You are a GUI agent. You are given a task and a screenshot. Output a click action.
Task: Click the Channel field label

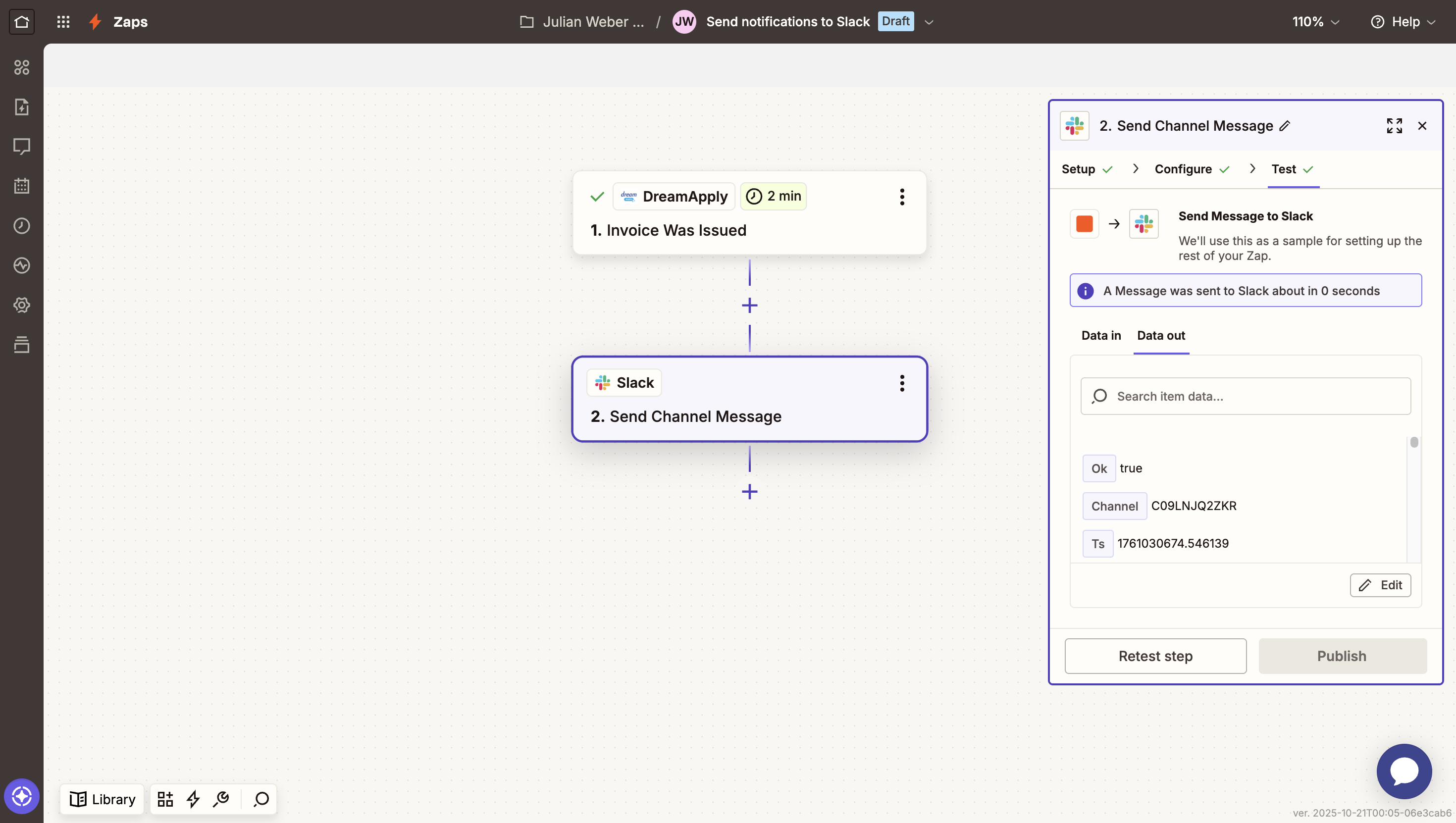1115,506
